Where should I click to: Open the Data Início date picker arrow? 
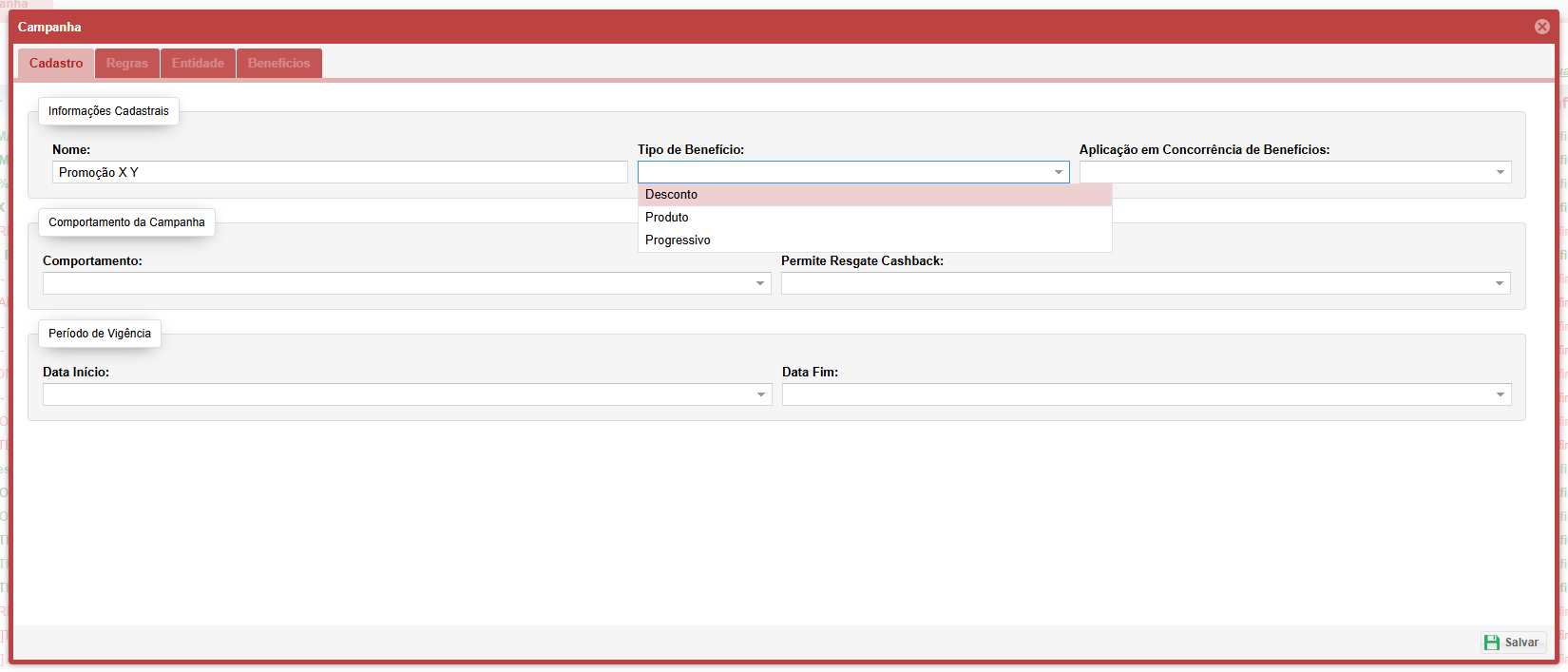coord(761,394)
